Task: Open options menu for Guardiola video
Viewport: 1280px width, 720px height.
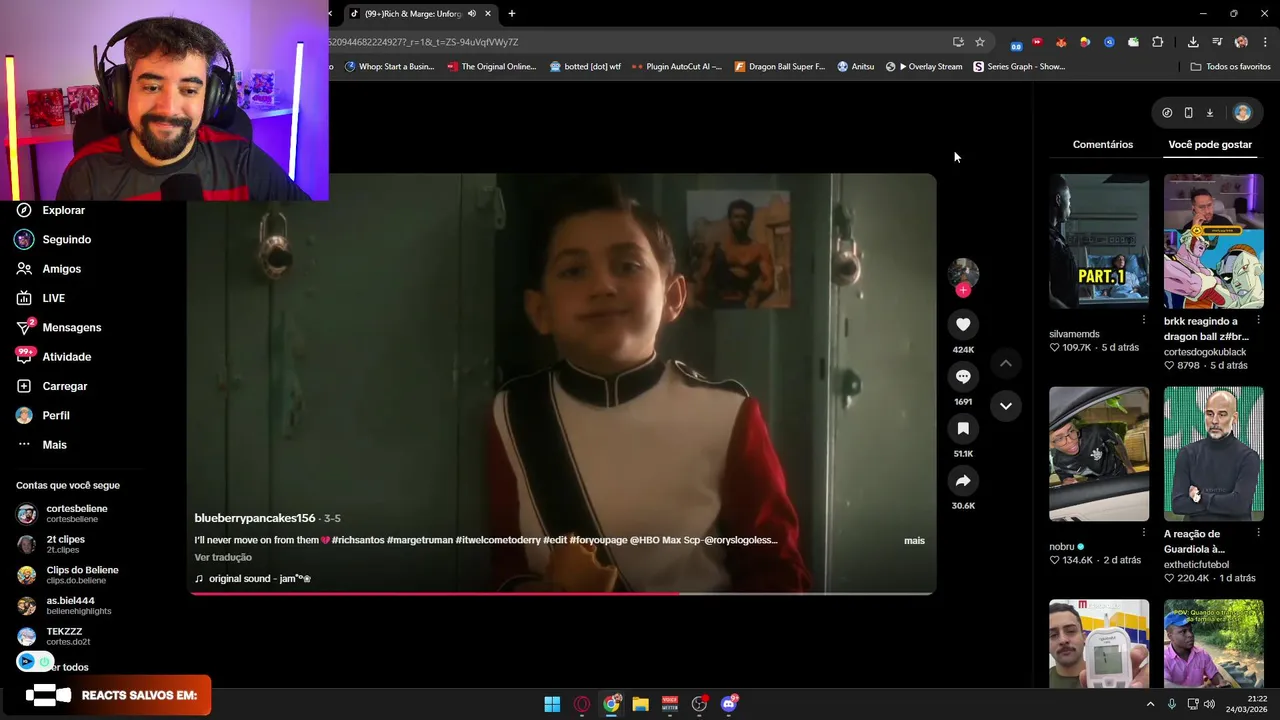Action: [1258, 533]
